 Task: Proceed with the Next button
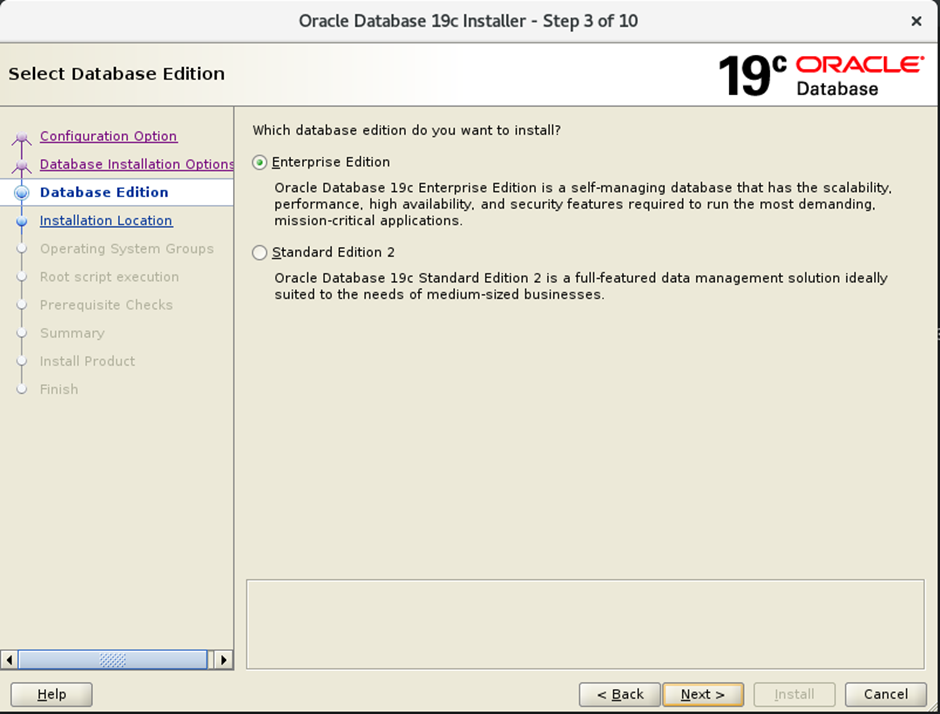[x=703, y=694]
